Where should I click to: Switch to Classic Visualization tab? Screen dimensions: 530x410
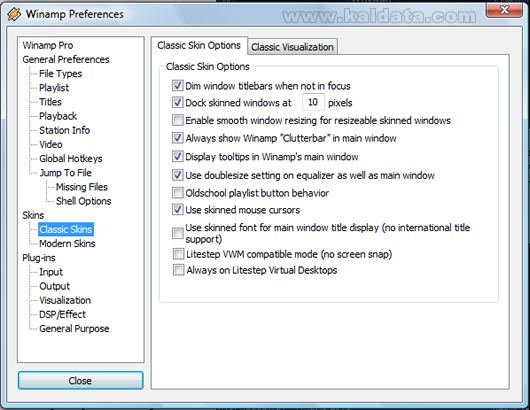point(292,47)
